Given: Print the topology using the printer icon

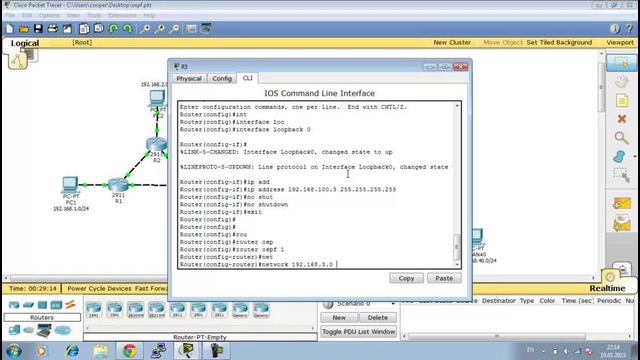Looking at the screenshot, I should (x=53, y=29).
